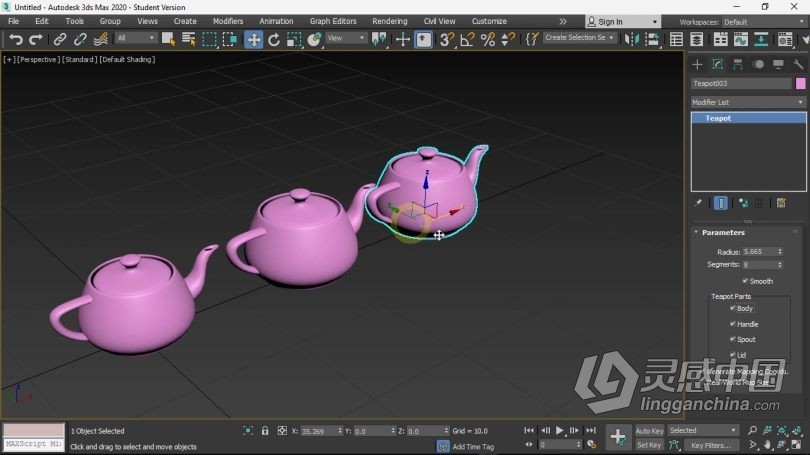Toggle Angle Snap

coord(467,39)
